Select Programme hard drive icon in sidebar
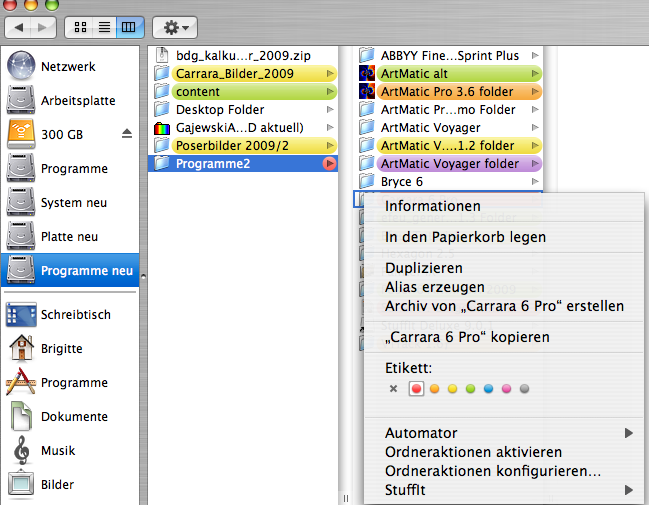Viewport: 649px width, 505px height. click(x=21, y=168)
